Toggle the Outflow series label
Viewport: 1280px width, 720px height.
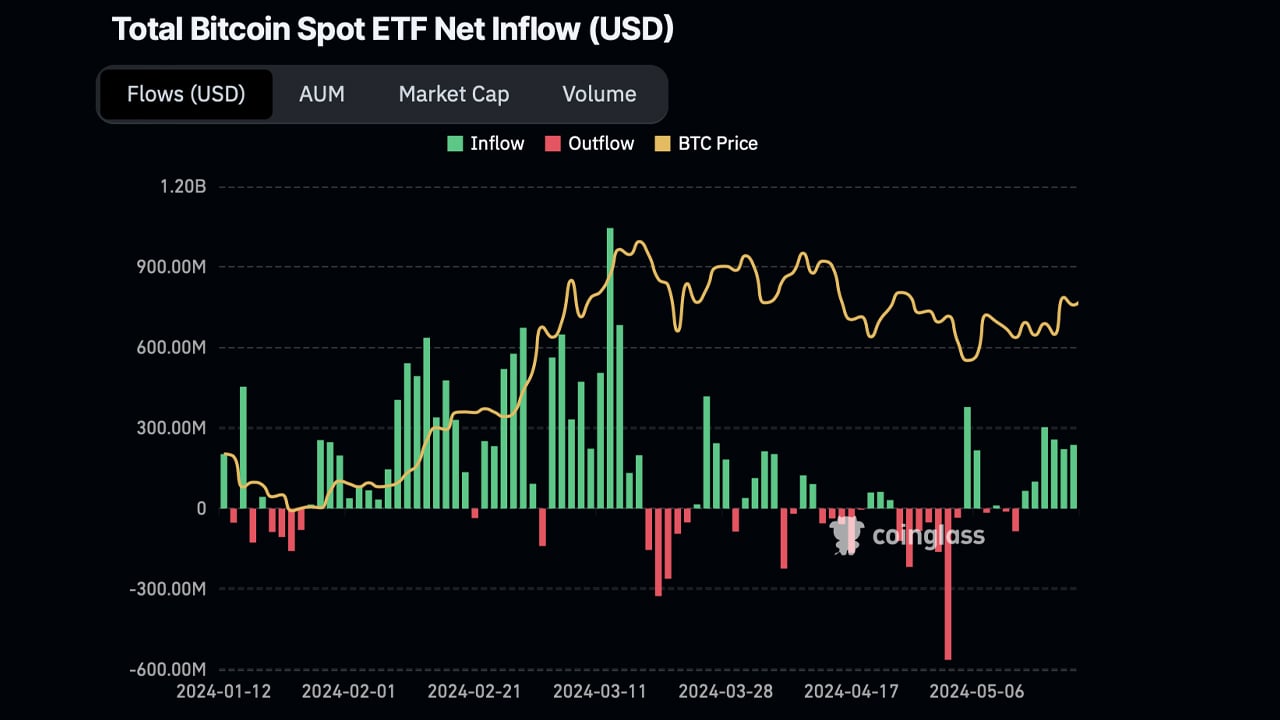pyautogui.click(x=601, y=144)
